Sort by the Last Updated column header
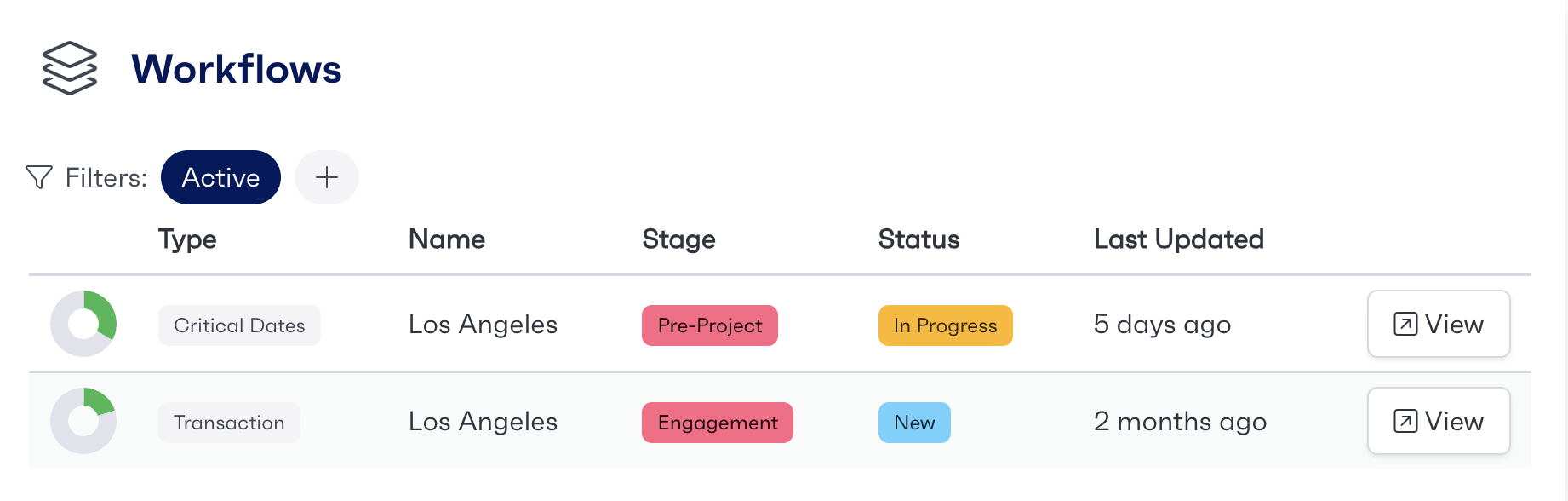1568x501 pixels. point(1178,239)
